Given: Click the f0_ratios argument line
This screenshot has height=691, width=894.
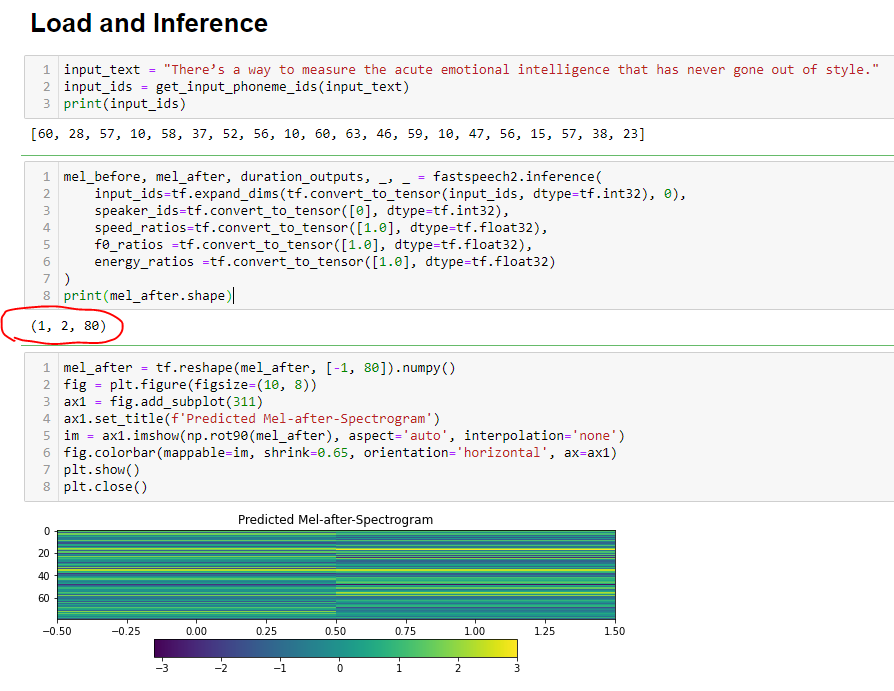Looking at the screenshot, I should [x=313, y=245].
